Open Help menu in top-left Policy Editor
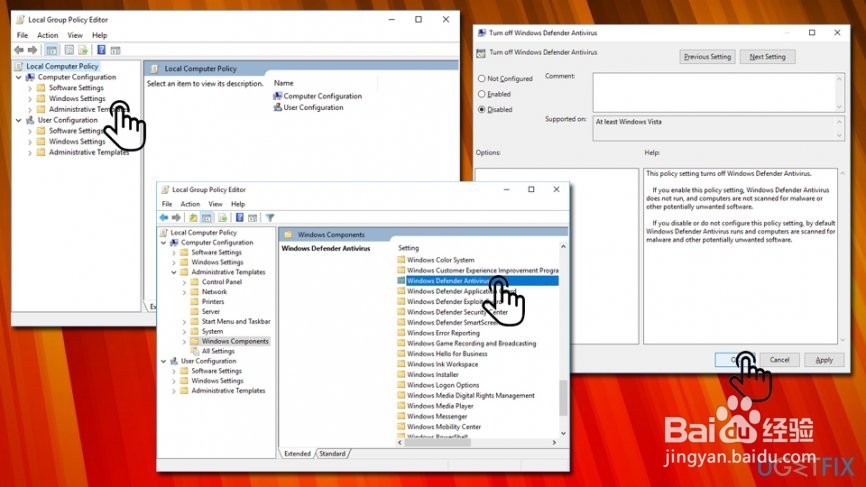Screen dimensions: 866x487 [x=99, y=35]
